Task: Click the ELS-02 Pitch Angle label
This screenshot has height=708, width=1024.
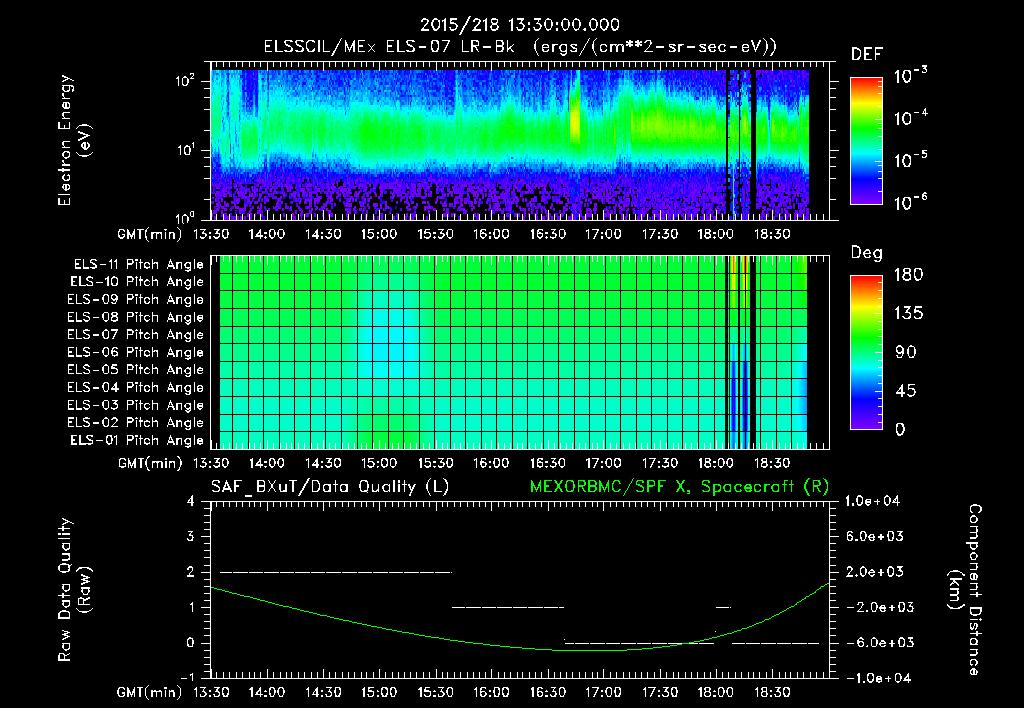Action: pyautogui.click(x=136, y=423)
